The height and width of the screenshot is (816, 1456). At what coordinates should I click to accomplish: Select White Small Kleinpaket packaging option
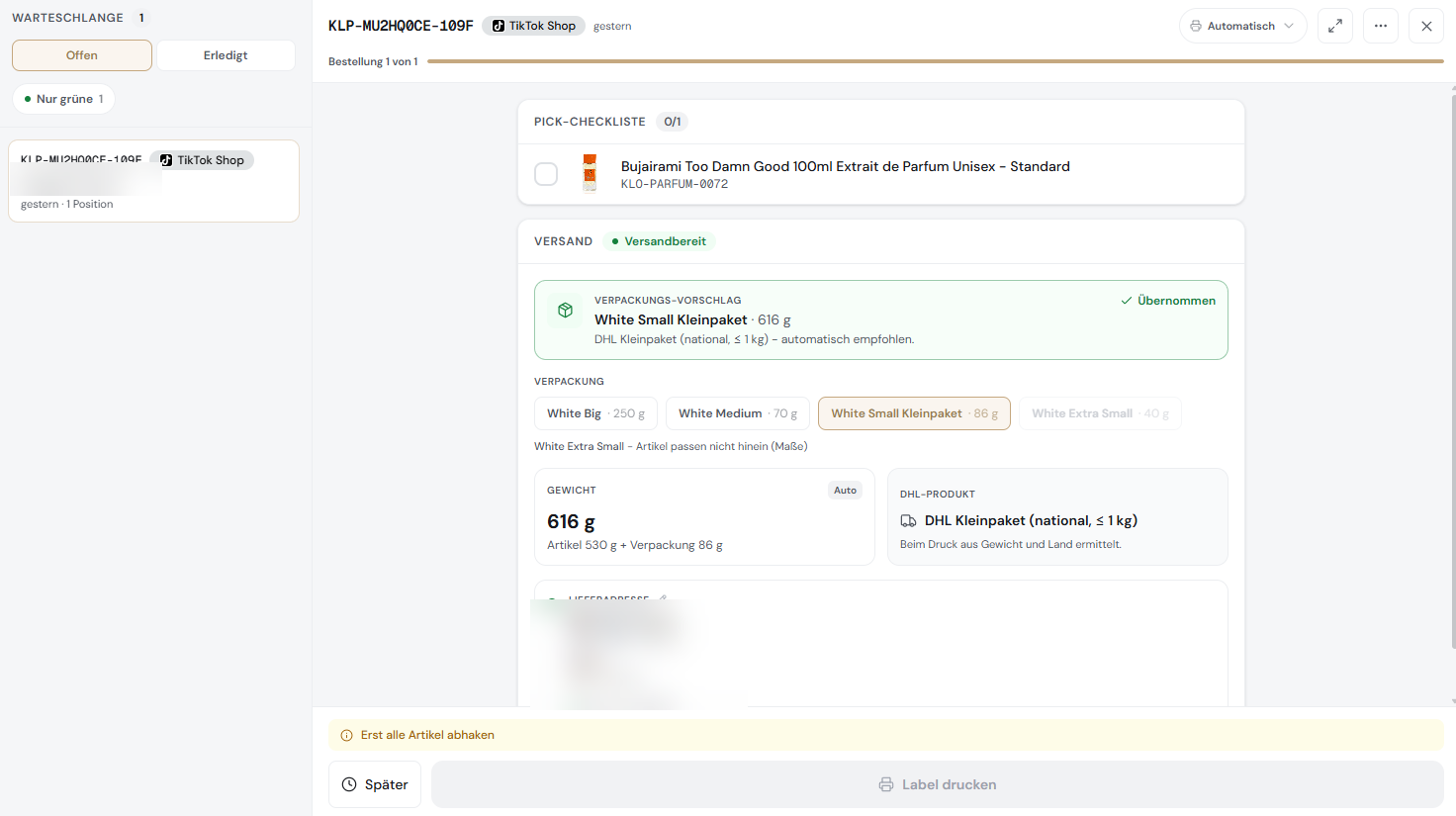tap(914, 413)
